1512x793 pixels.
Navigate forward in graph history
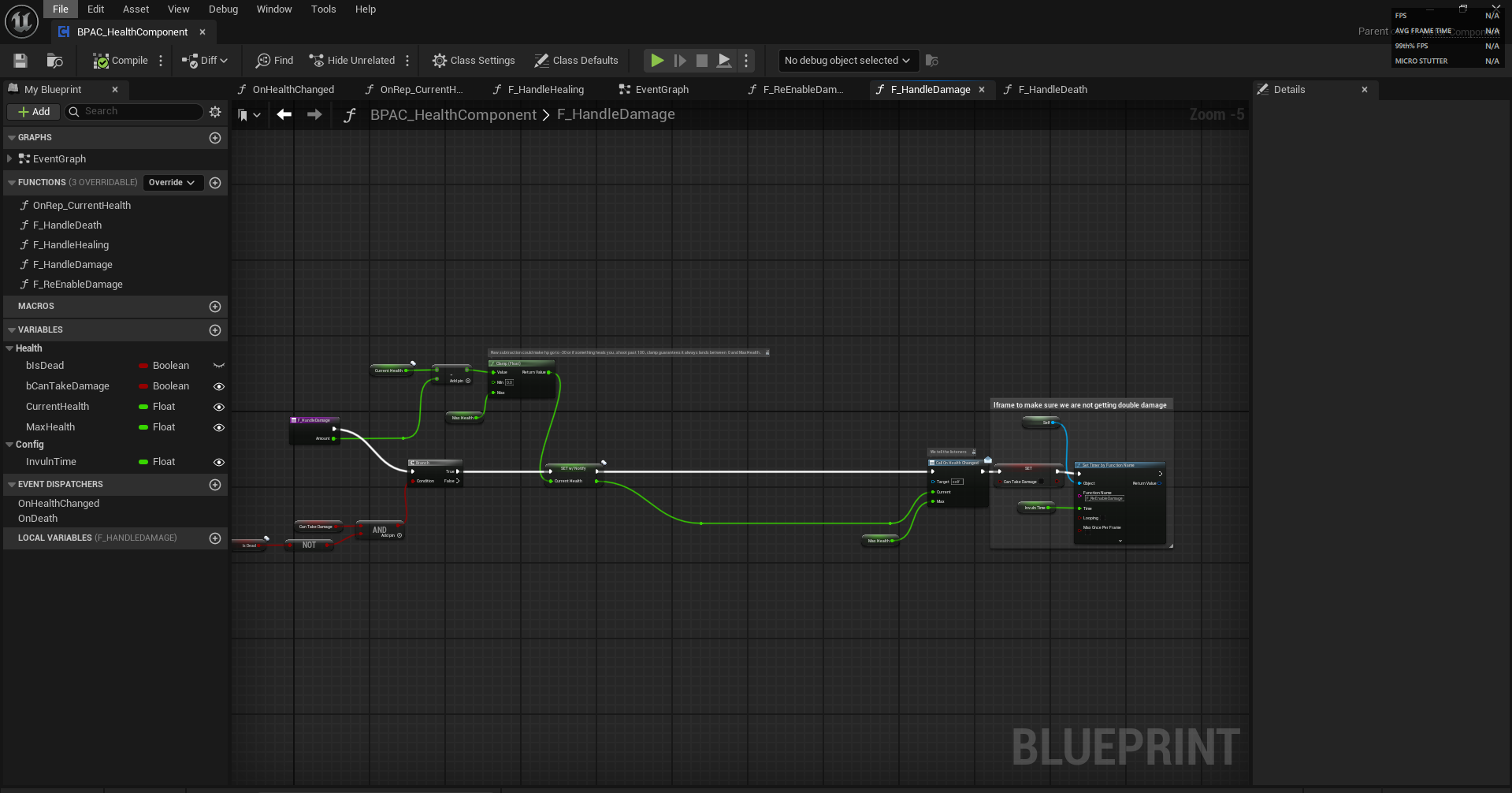pos(314,115)
